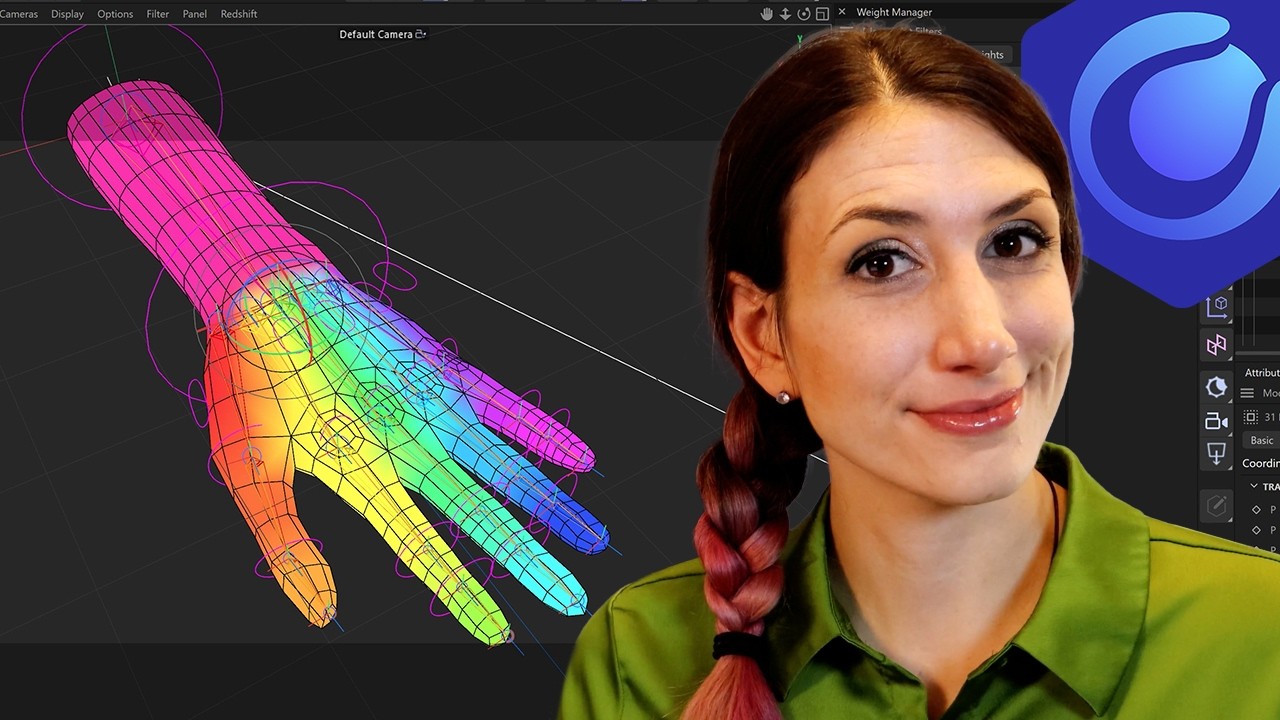Collapse the TRA section chevron
Image resolution: width=1280 pixels, height=720 pixels.
pyautogui.click(x=1254, y=486)
